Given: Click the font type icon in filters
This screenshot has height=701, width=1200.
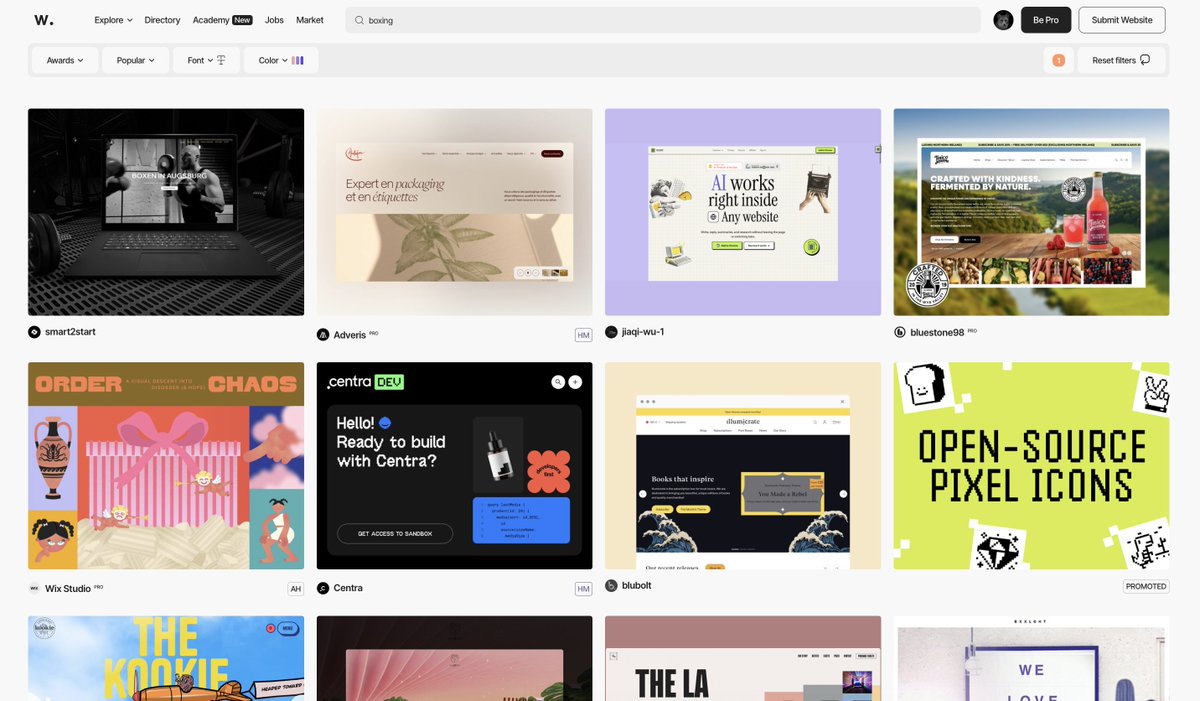Looking at the screenshot, I should pos(222,60).
